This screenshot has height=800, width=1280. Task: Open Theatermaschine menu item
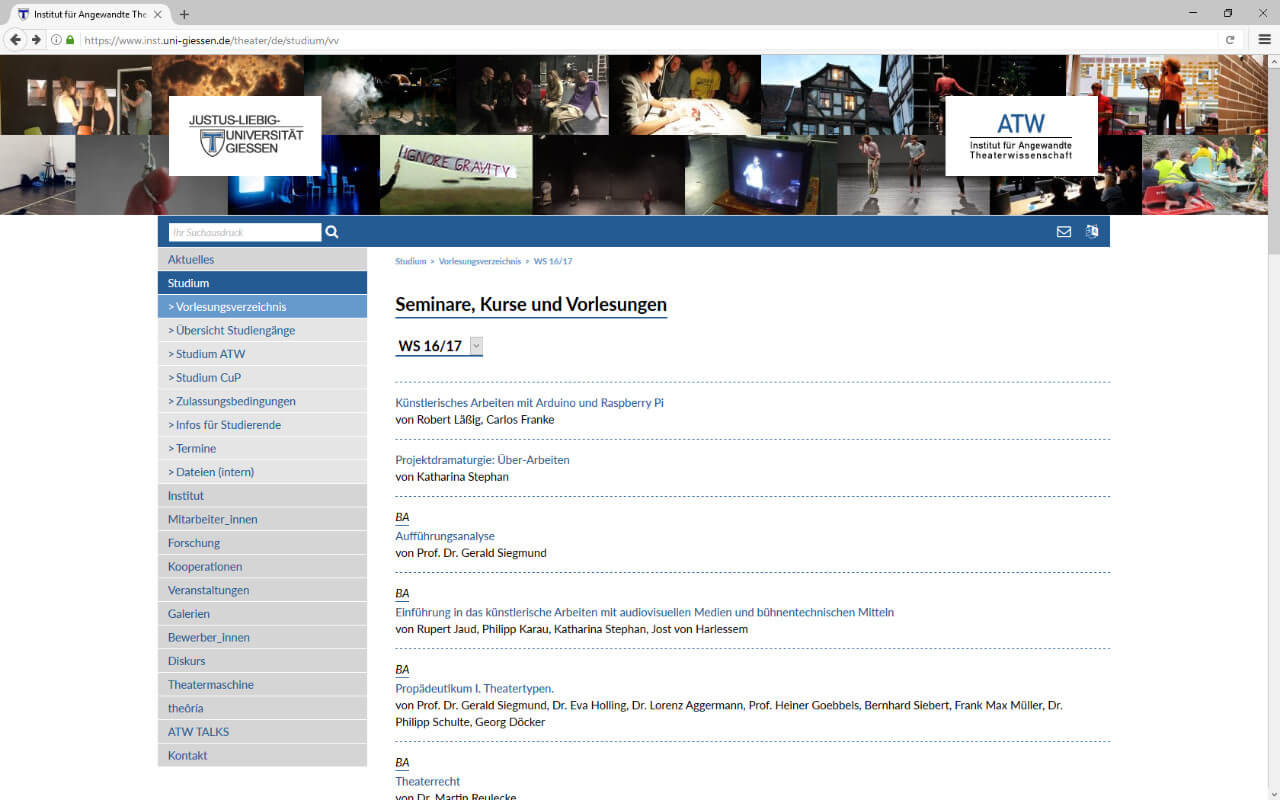click(262, 685)
